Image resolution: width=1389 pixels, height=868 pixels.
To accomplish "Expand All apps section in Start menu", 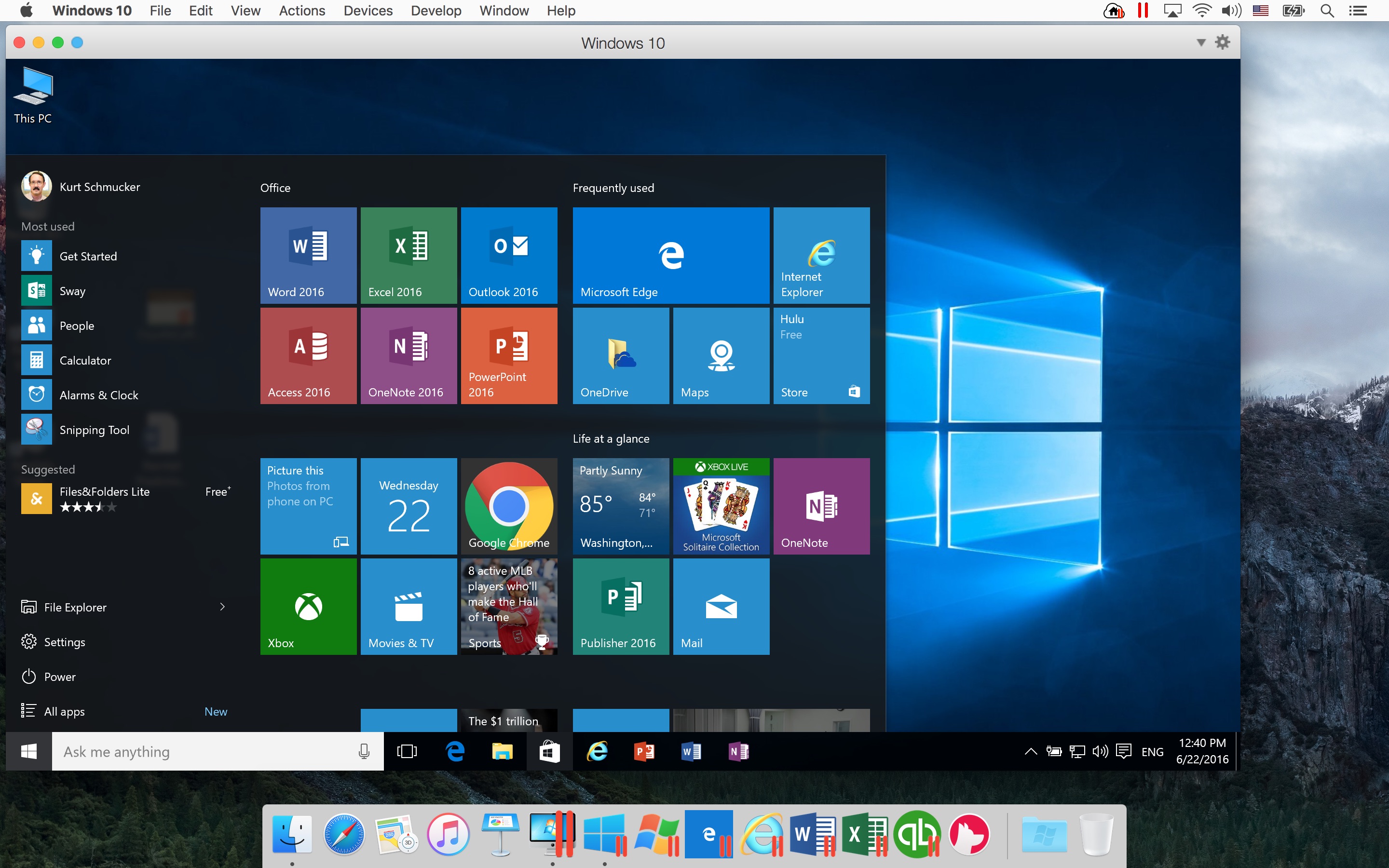I will click(x=63, y=711).
